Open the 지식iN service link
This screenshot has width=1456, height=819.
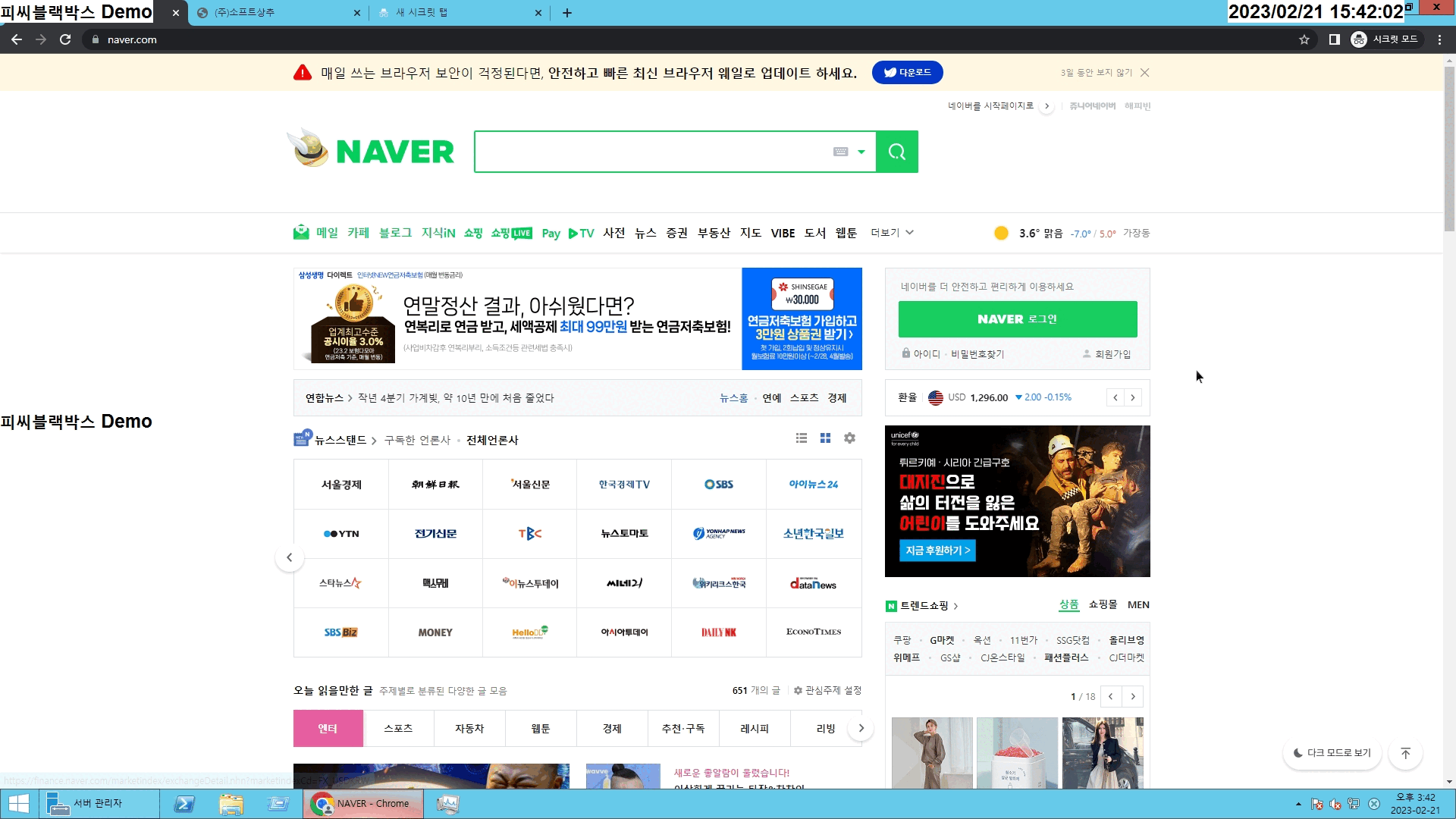pyautogui.click(x=438, y=233)
